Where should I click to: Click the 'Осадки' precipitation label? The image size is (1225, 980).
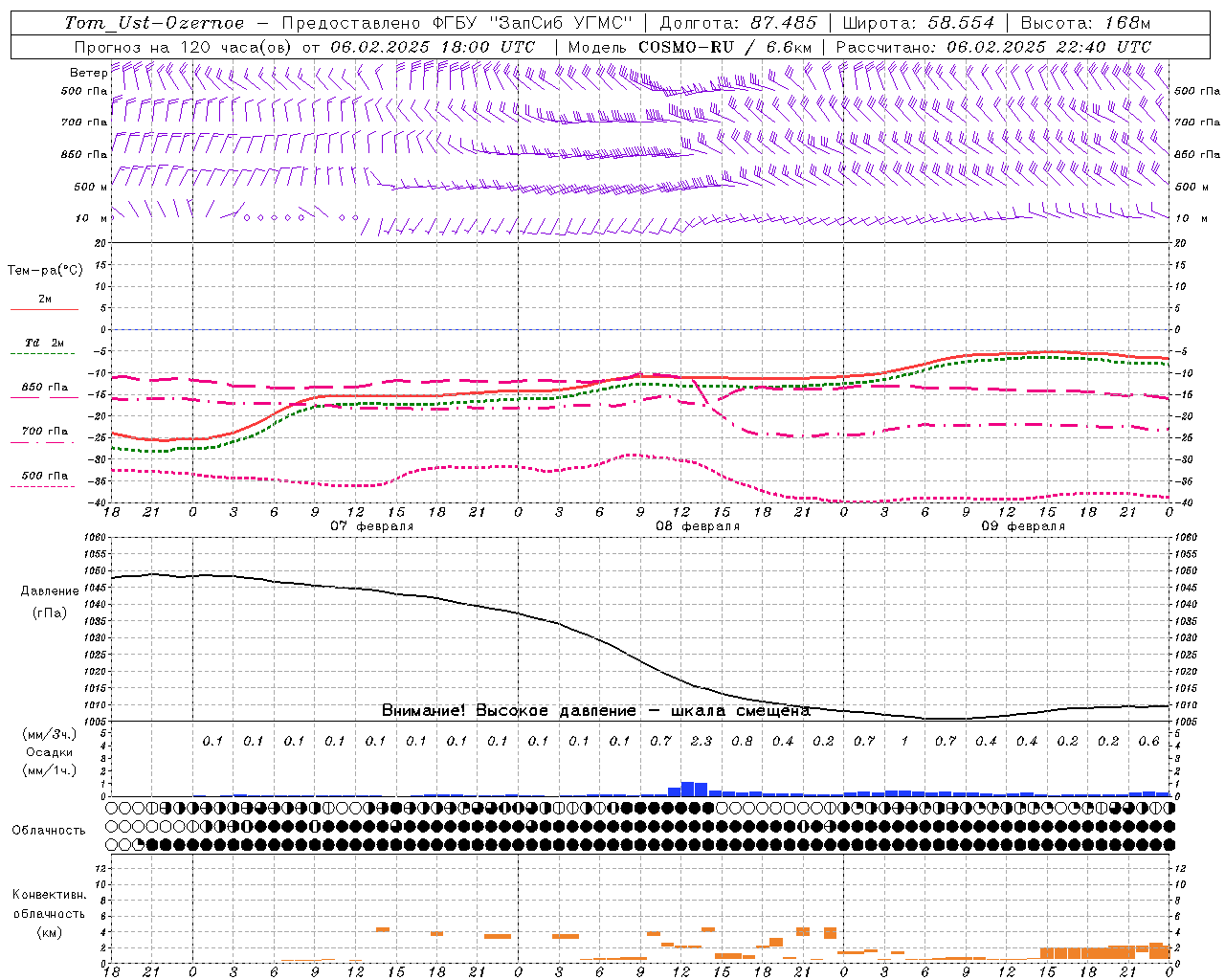point(49,752)
